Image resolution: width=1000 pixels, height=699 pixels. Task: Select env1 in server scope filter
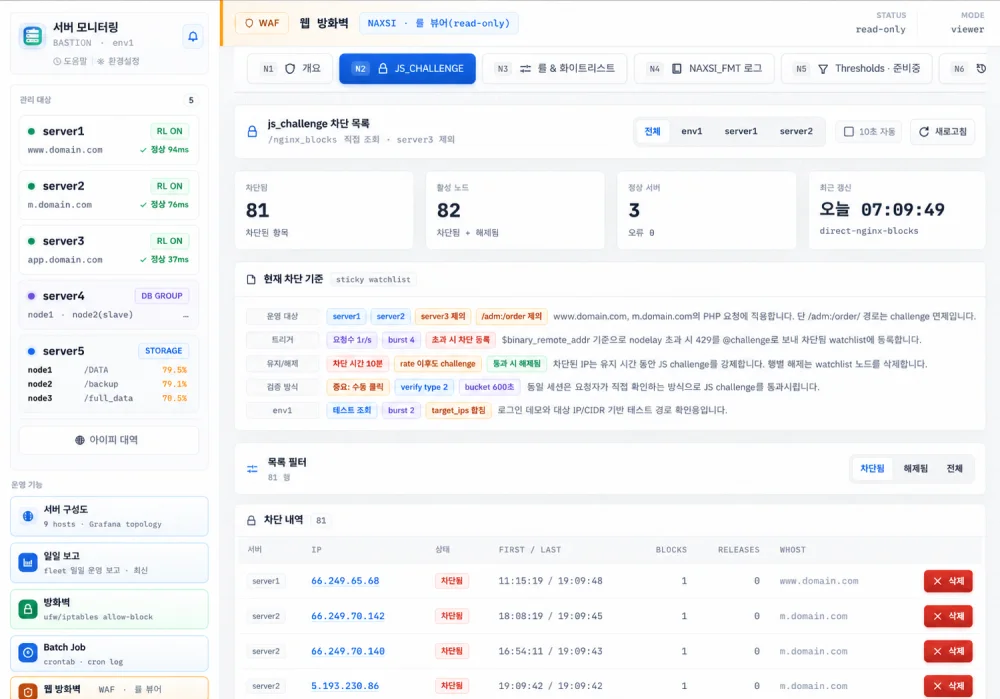click(691, 131)
